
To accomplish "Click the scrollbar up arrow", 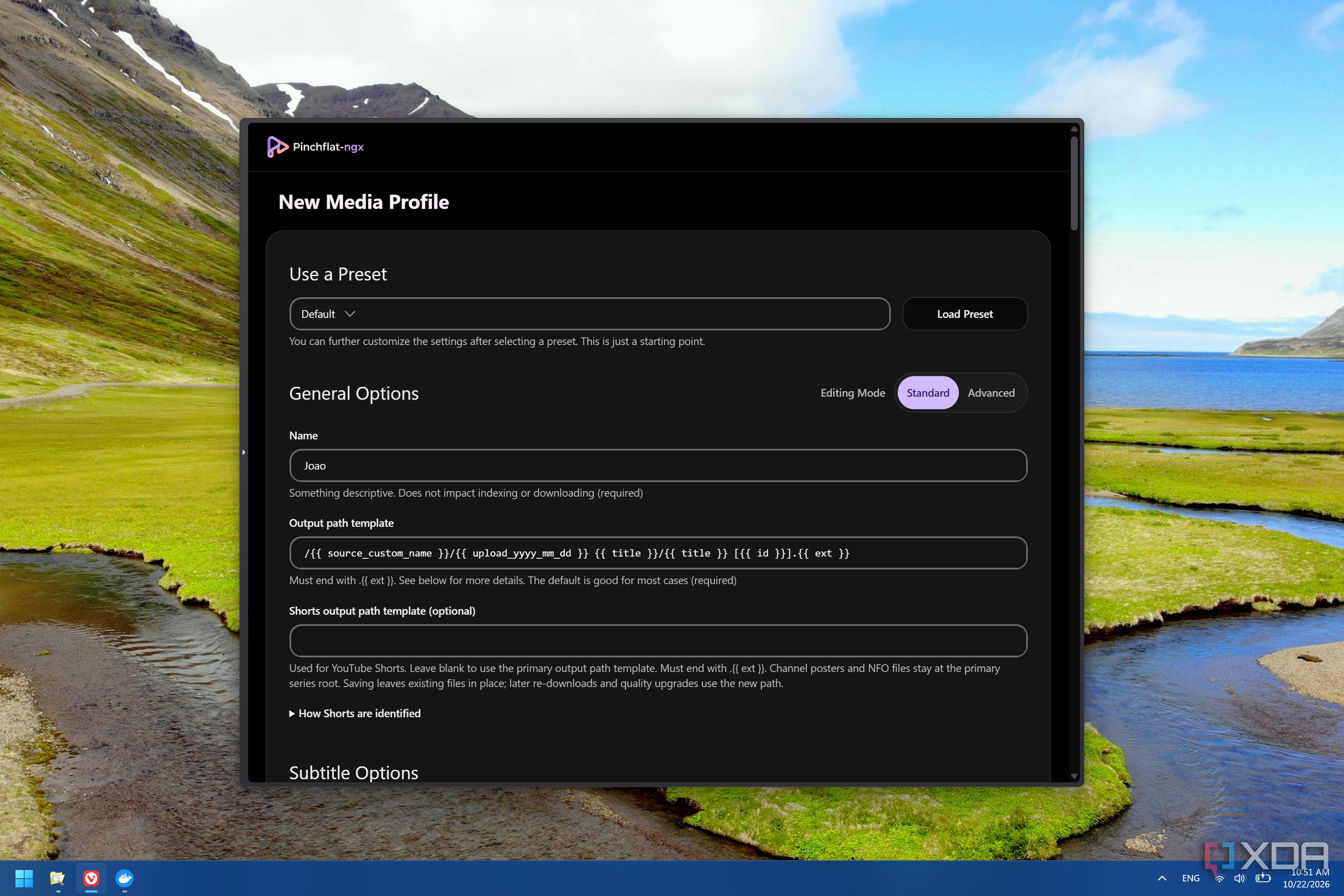I will tap(1074, 129).
